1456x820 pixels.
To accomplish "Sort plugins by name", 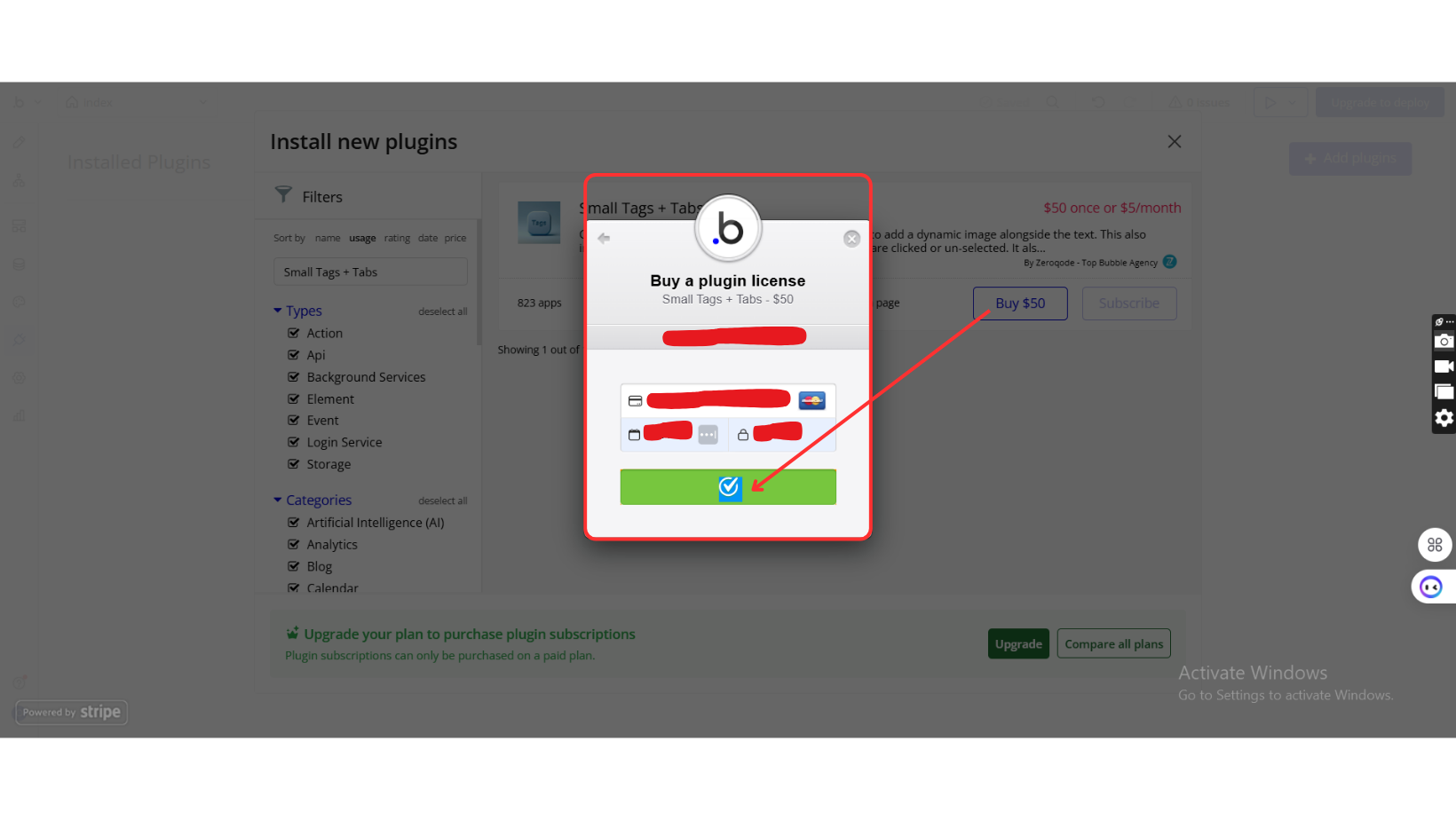I will [x=328, y=238].
